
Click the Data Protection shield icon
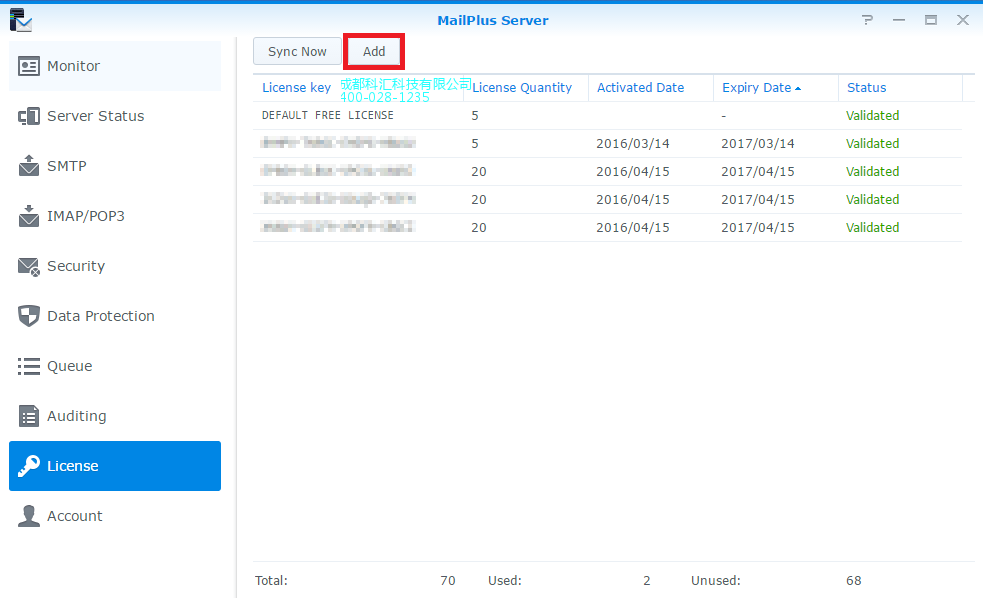pos(29,316)
